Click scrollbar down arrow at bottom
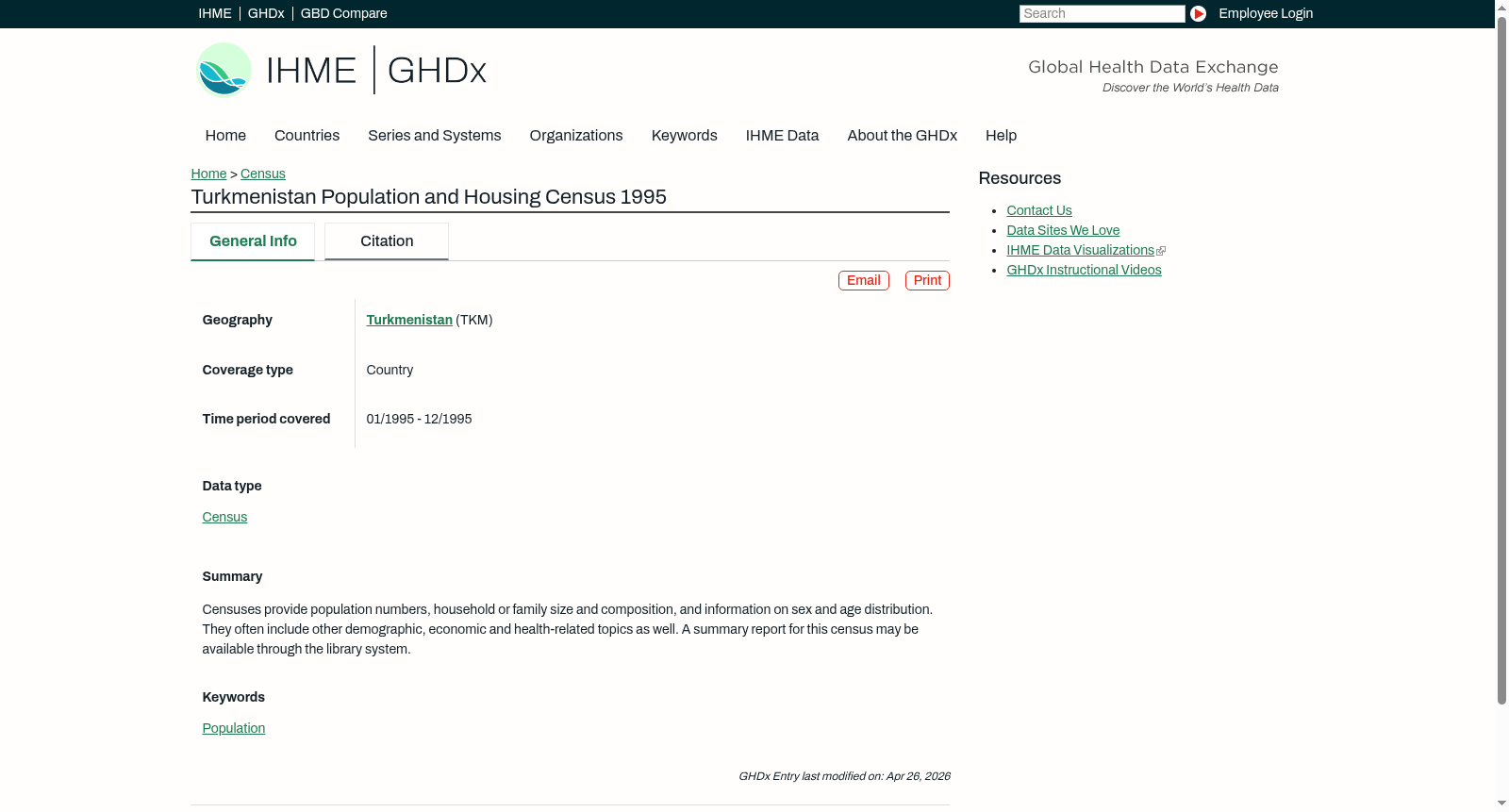 click(1501, 804)
